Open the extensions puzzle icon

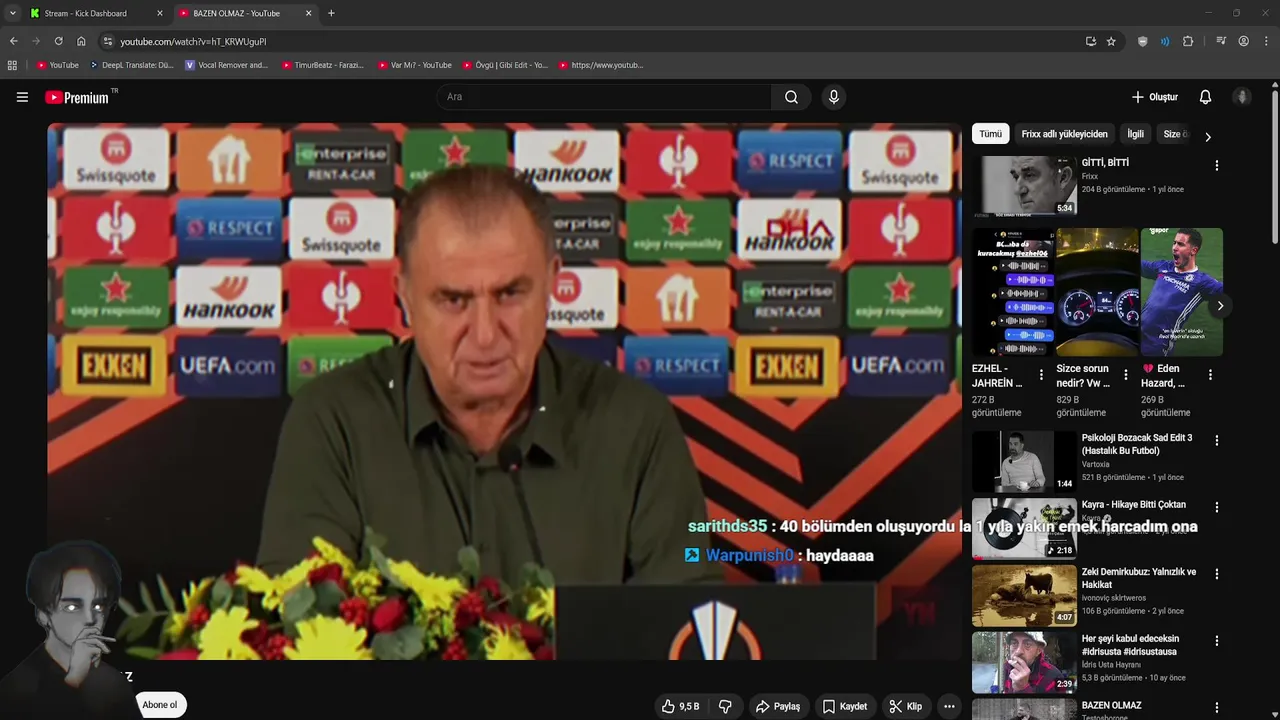coord(1188,41)
